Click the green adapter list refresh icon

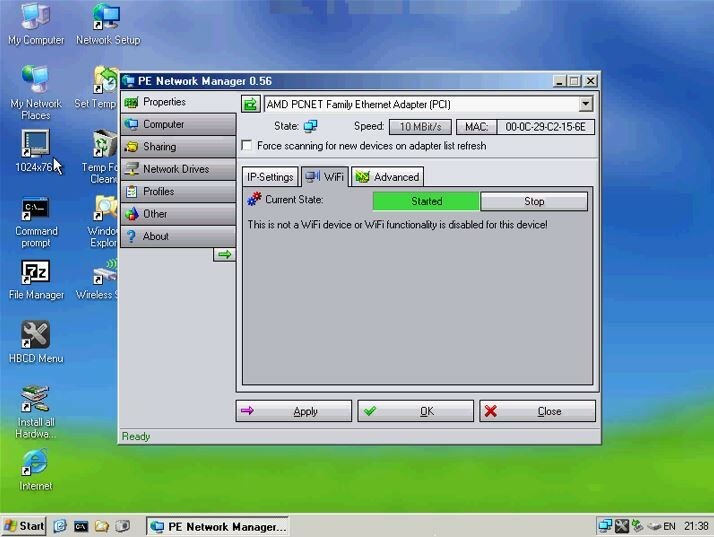[x=250, y=104]
